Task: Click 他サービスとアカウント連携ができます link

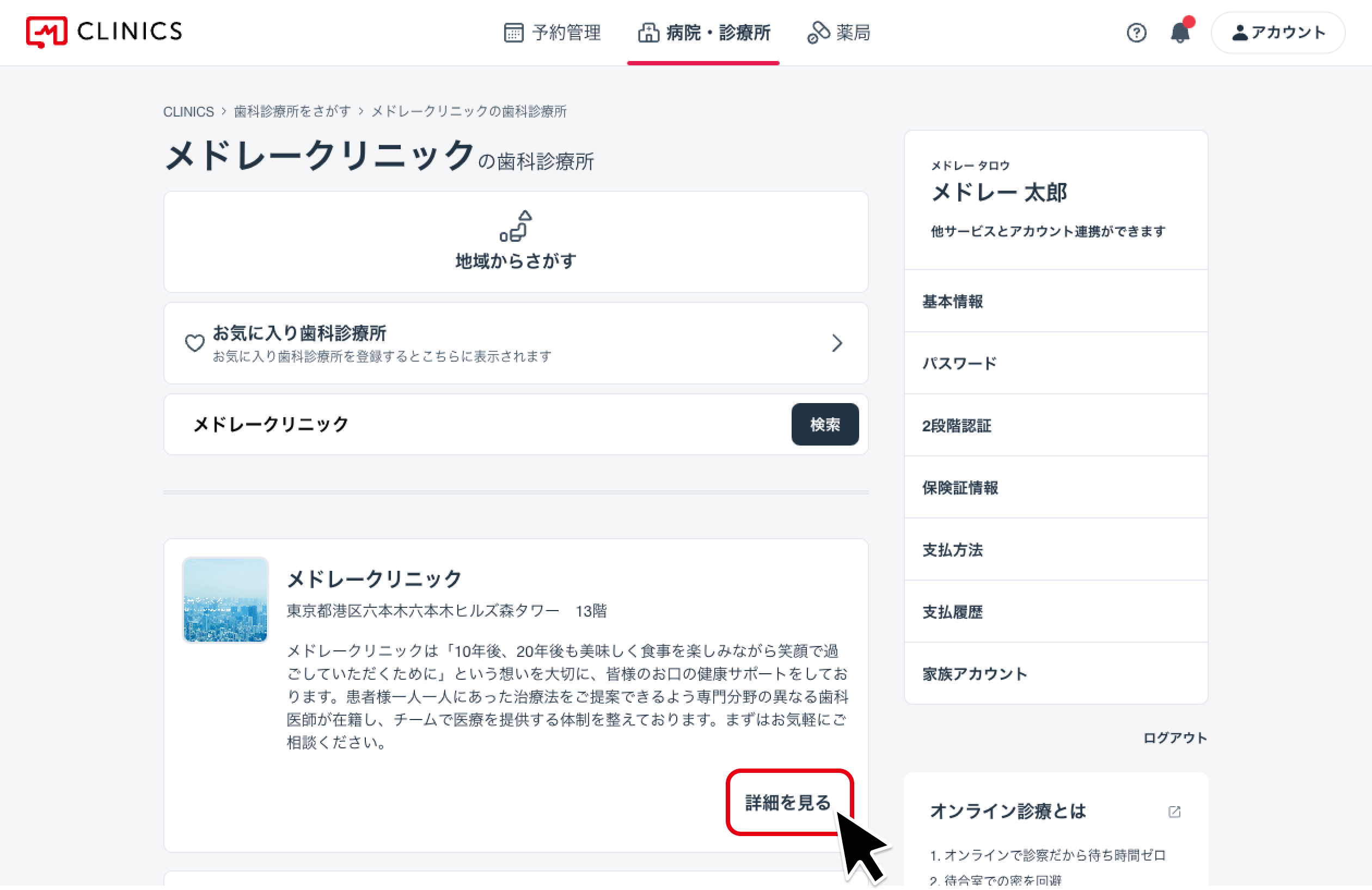Action: pos(1048,231)
